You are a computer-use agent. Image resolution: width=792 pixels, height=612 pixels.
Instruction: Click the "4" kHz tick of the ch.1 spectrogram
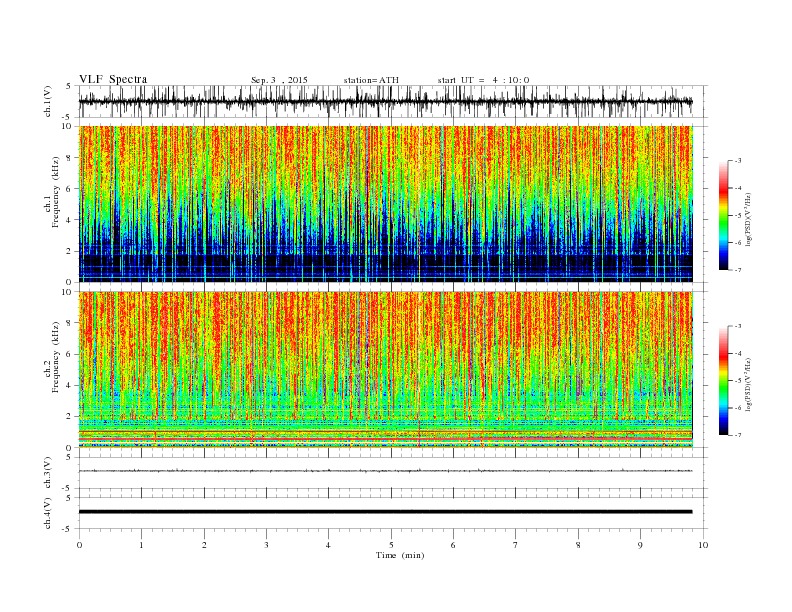[x=70, y=220]
